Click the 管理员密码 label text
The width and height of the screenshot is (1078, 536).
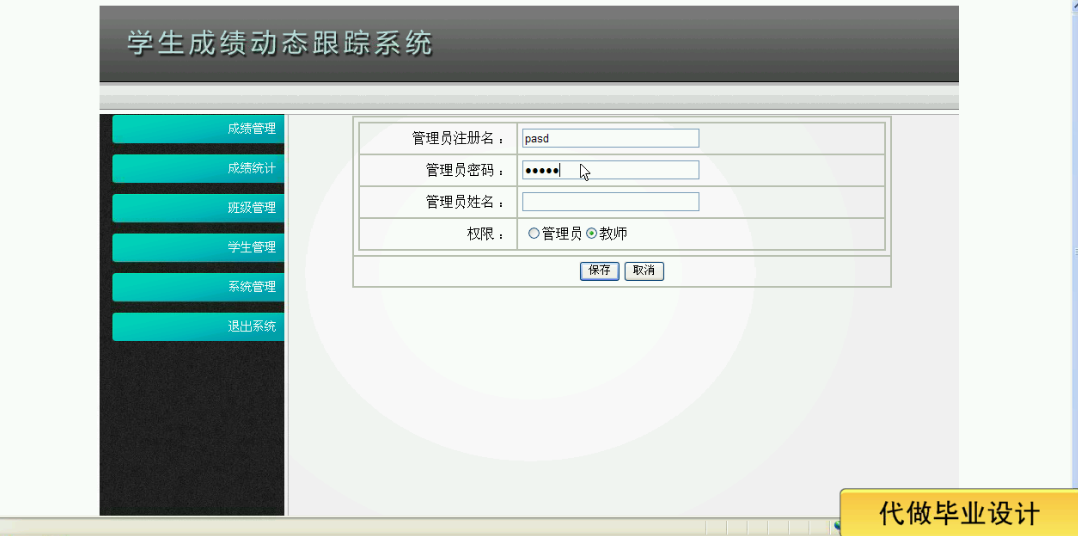coord(465,170)
